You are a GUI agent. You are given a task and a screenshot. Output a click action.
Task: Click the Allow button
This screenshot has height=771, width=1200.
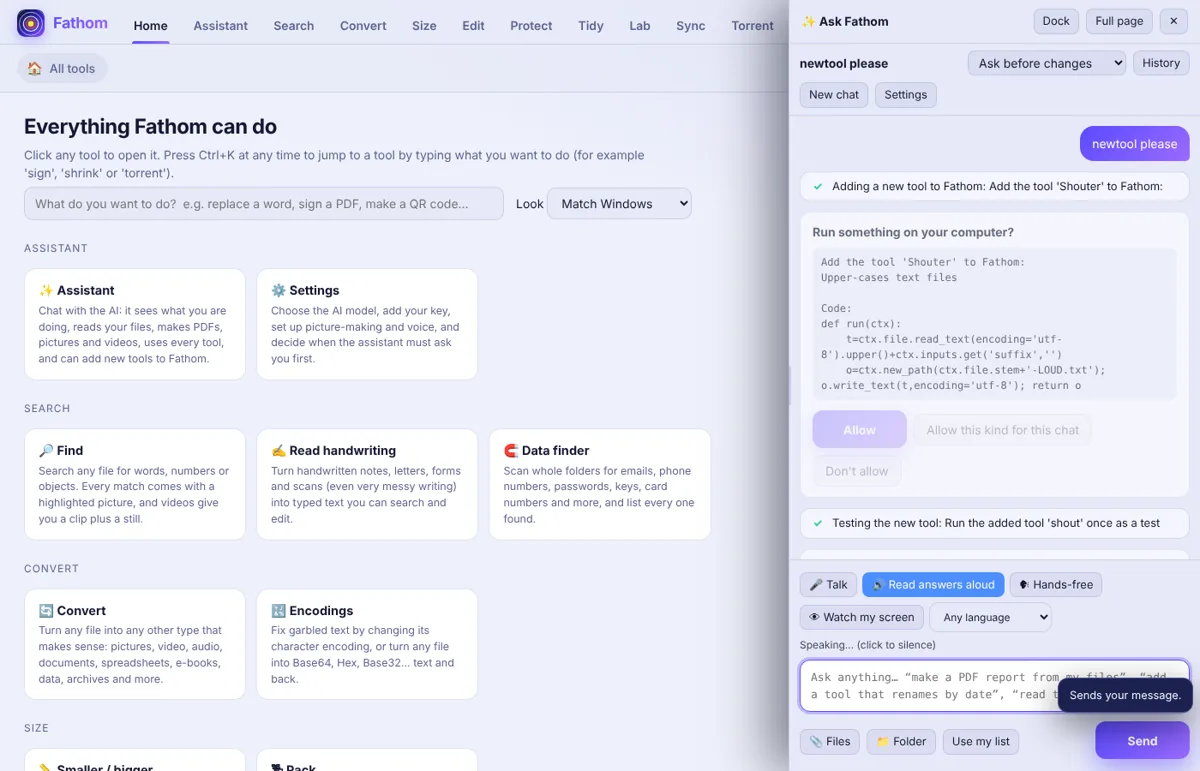(x=859, y=430)
